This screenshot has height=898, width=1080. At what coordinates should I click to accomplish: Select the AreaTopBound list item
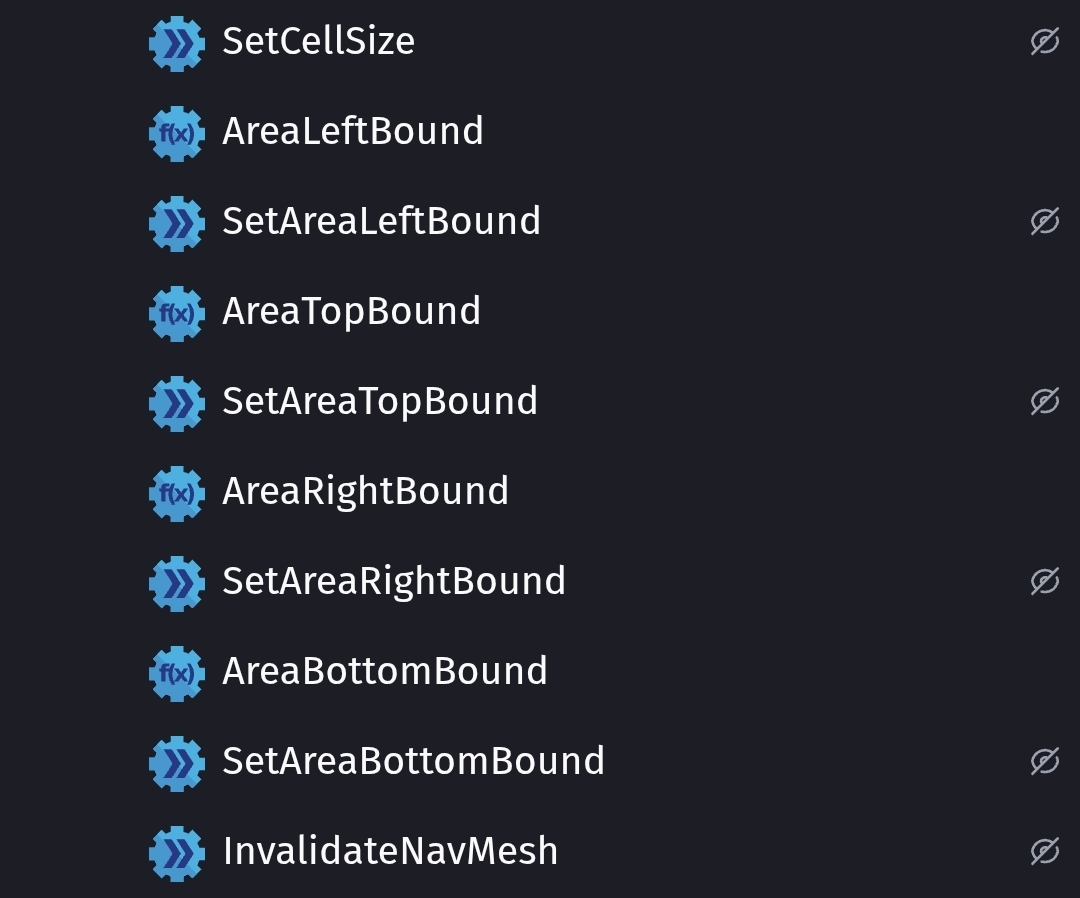coord(351,311)
